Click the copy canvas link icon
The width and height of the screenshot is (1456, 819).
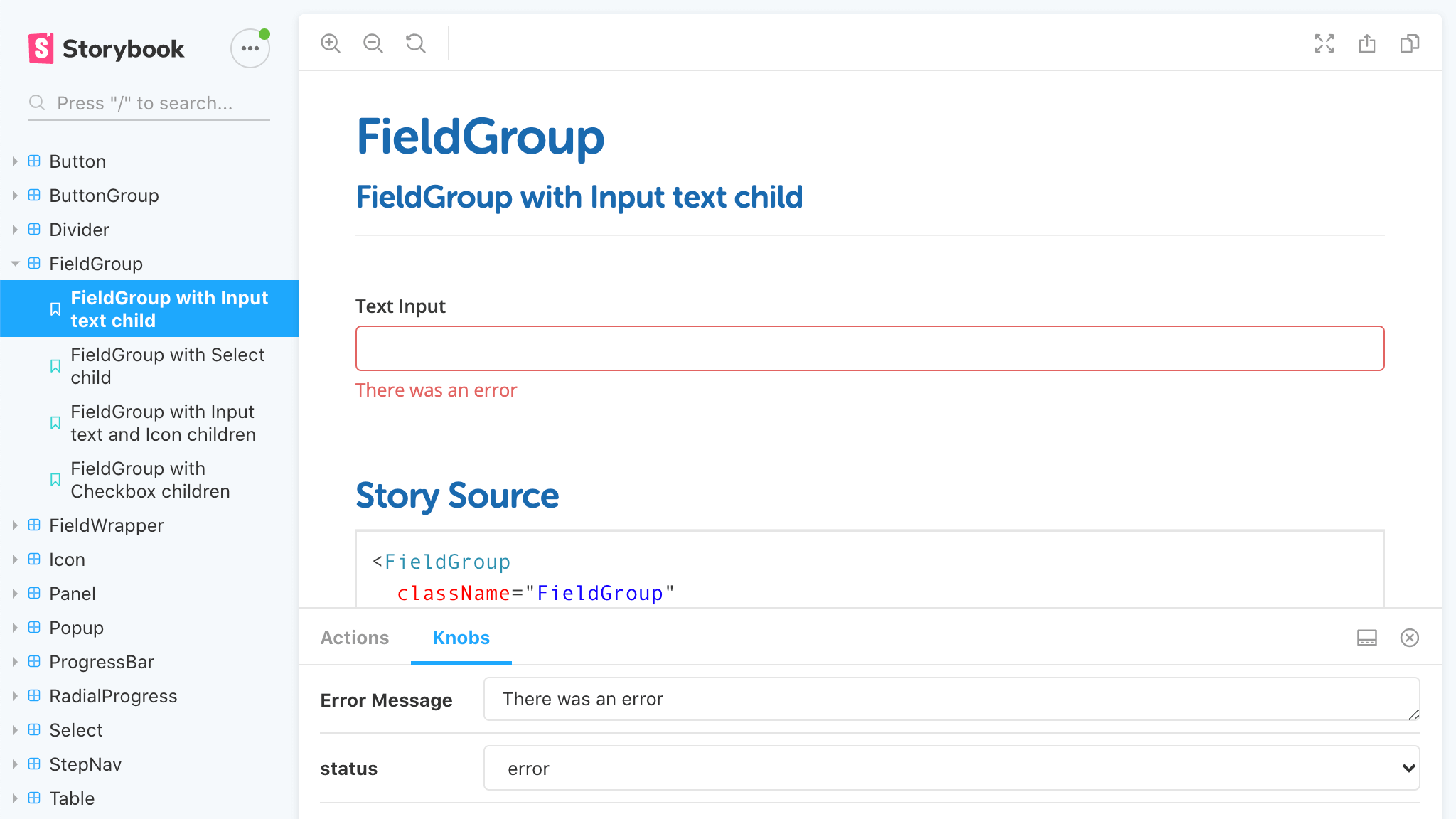click(x=1409, y=43)
